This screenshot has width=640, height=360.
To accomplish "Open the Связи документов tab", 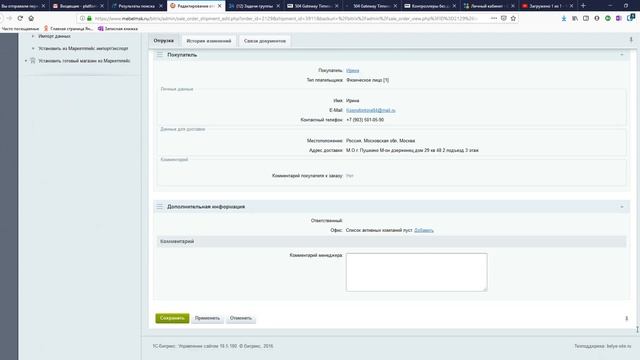I will click(265, 41).
